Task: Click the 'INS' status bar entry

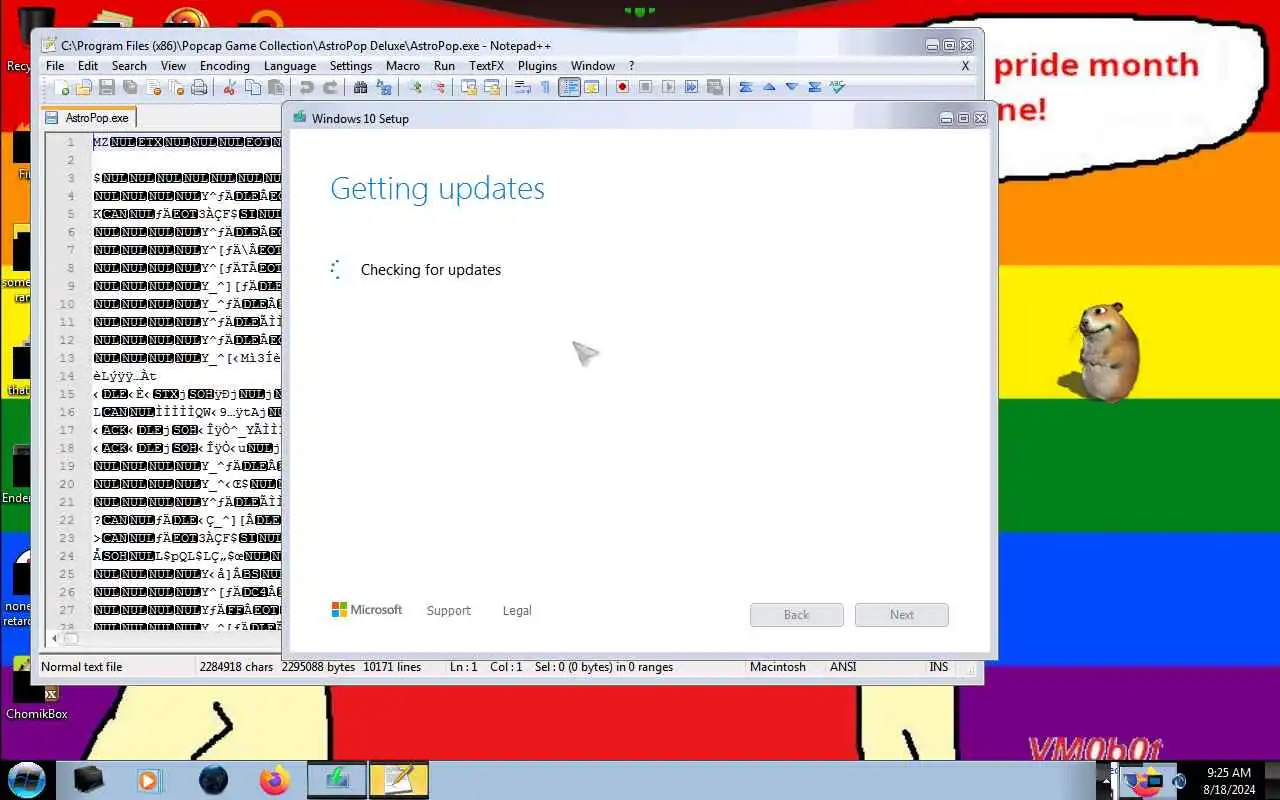Action: 939,667
